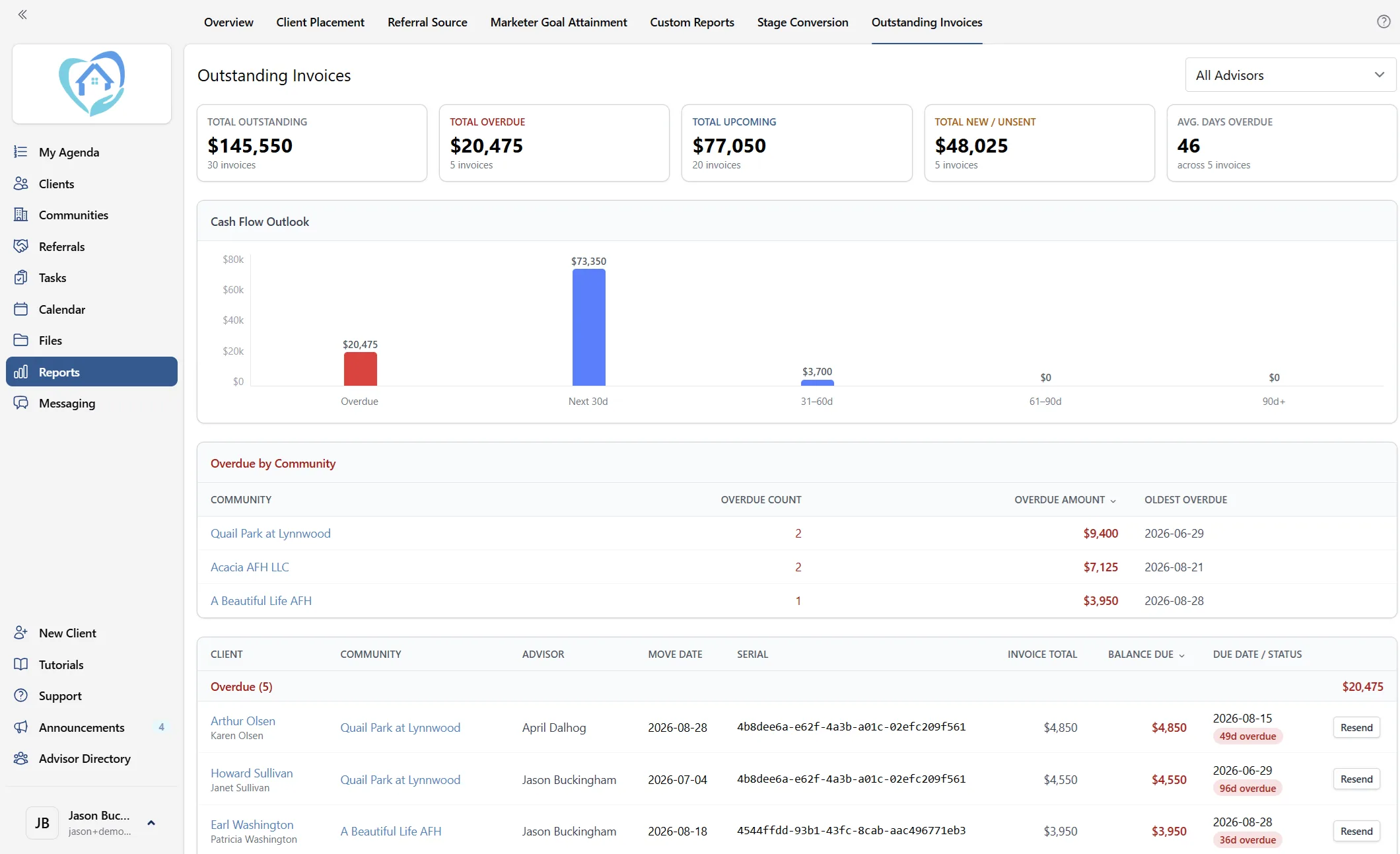Resend invoice for Earl Washington
The width and height of the screenshot is (1400, 854).
coord(1356,832)
